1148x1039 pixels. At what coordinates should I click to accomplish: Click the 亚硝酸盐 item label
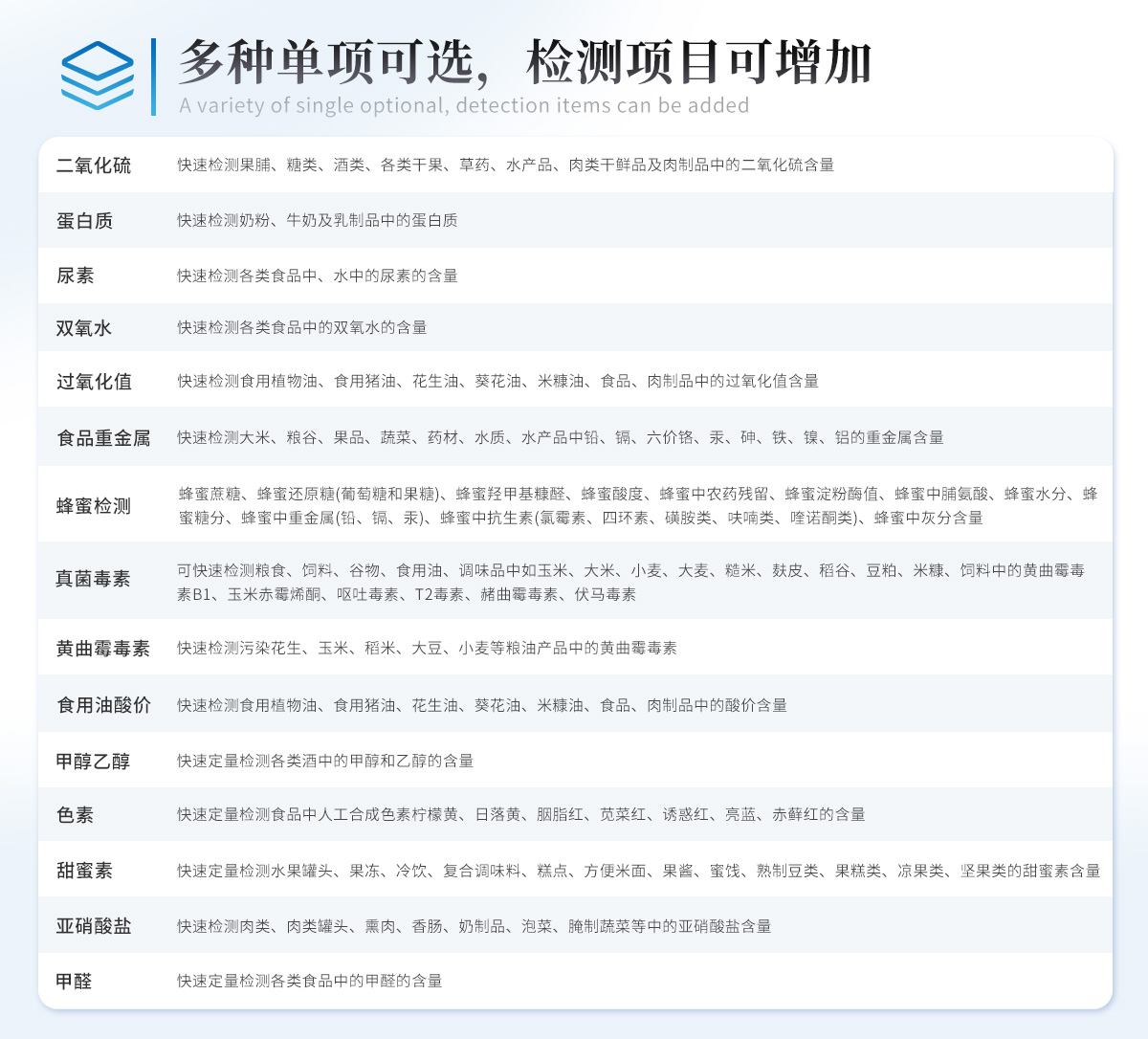pyautogui.click(x=94, y=926)
